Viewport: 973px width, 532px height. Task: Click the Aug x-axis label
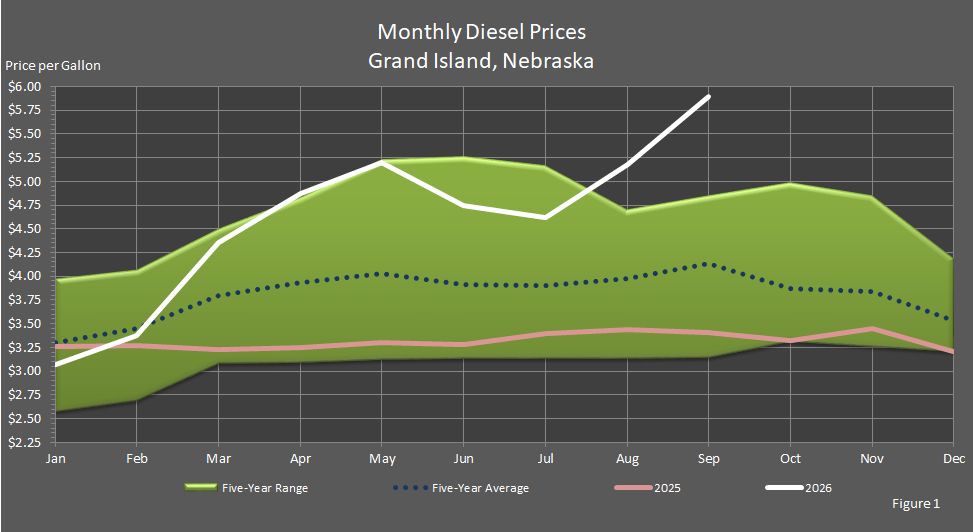click(627, 459)
